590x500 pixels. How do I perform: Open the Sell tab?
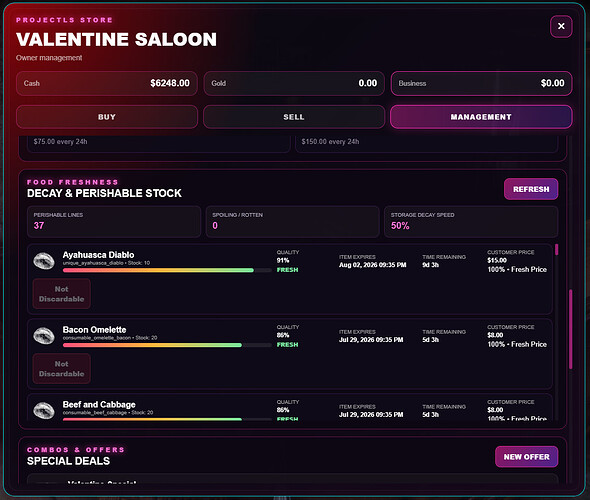tap(294, 117)
